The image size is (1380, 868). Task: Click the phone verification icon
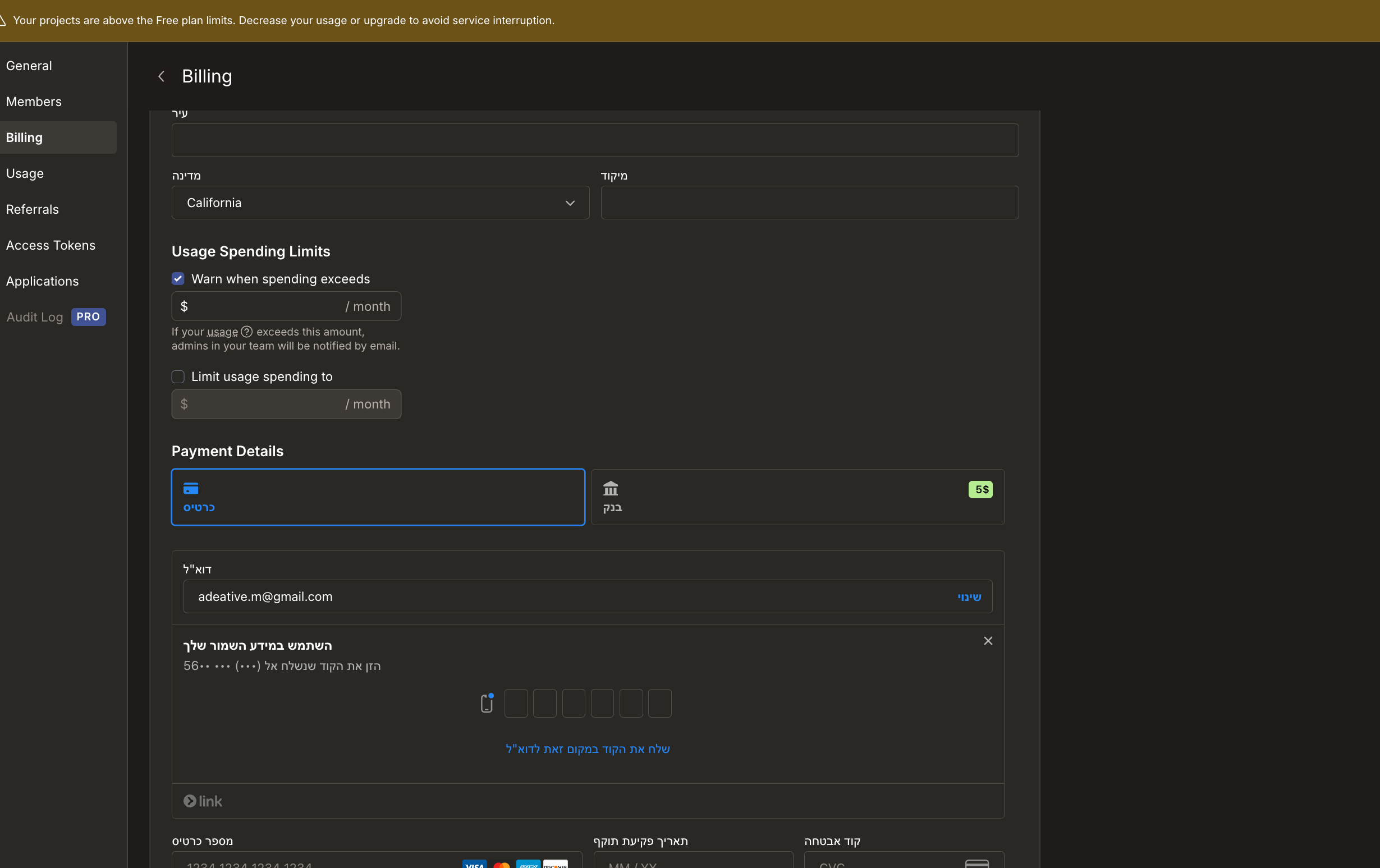[x=487, y=703]
